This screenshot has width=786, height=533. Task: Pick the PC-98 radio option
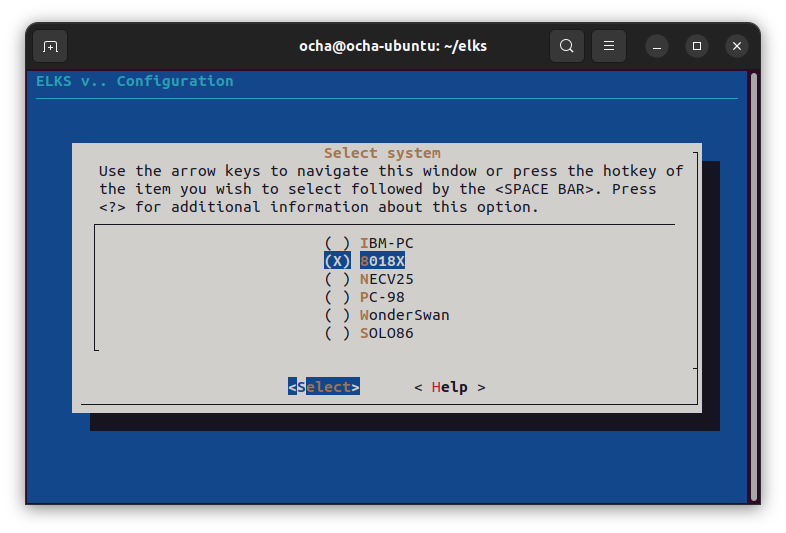coord(381,297)
